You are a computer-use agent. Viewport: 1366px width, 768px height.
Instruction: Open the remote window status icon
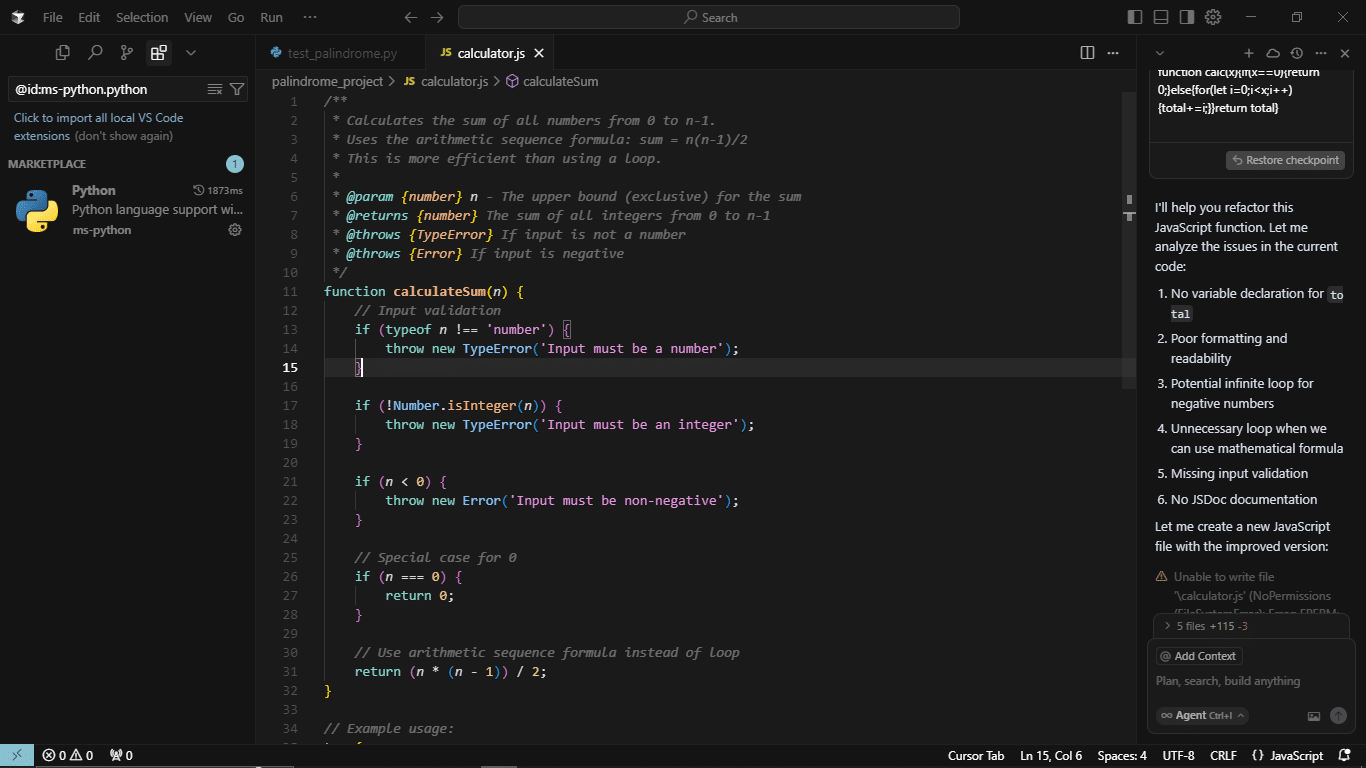point(17,756)
